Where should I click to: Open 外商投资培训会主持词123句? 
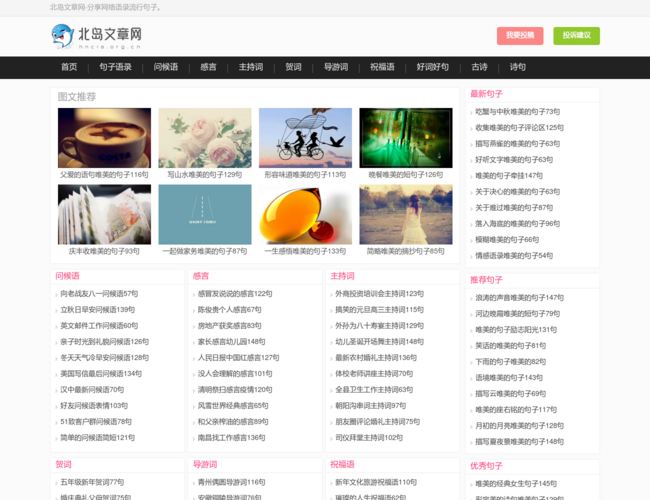click(x=379, y=294)
